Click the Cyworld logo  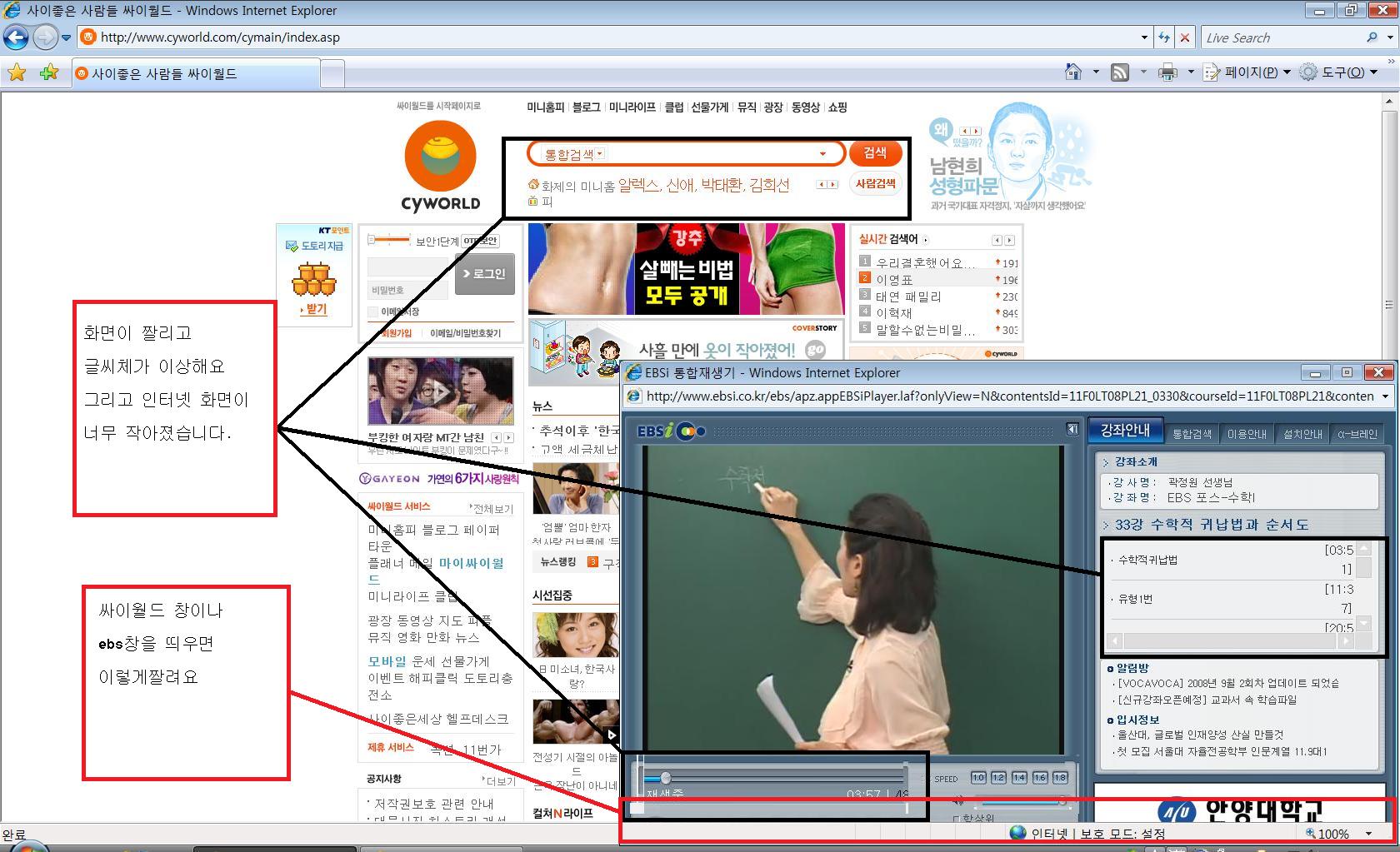(440, 166)
